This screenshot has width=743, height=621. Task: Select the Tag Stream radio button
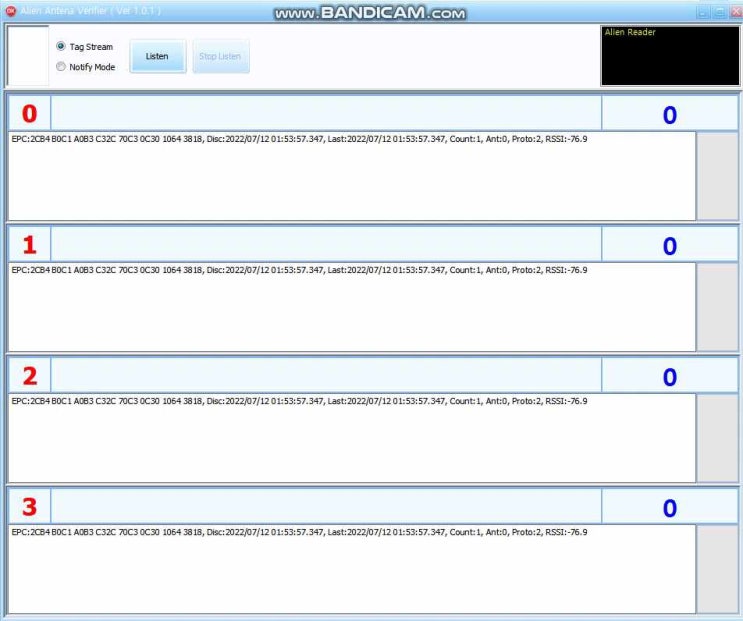tap(61, 47)
